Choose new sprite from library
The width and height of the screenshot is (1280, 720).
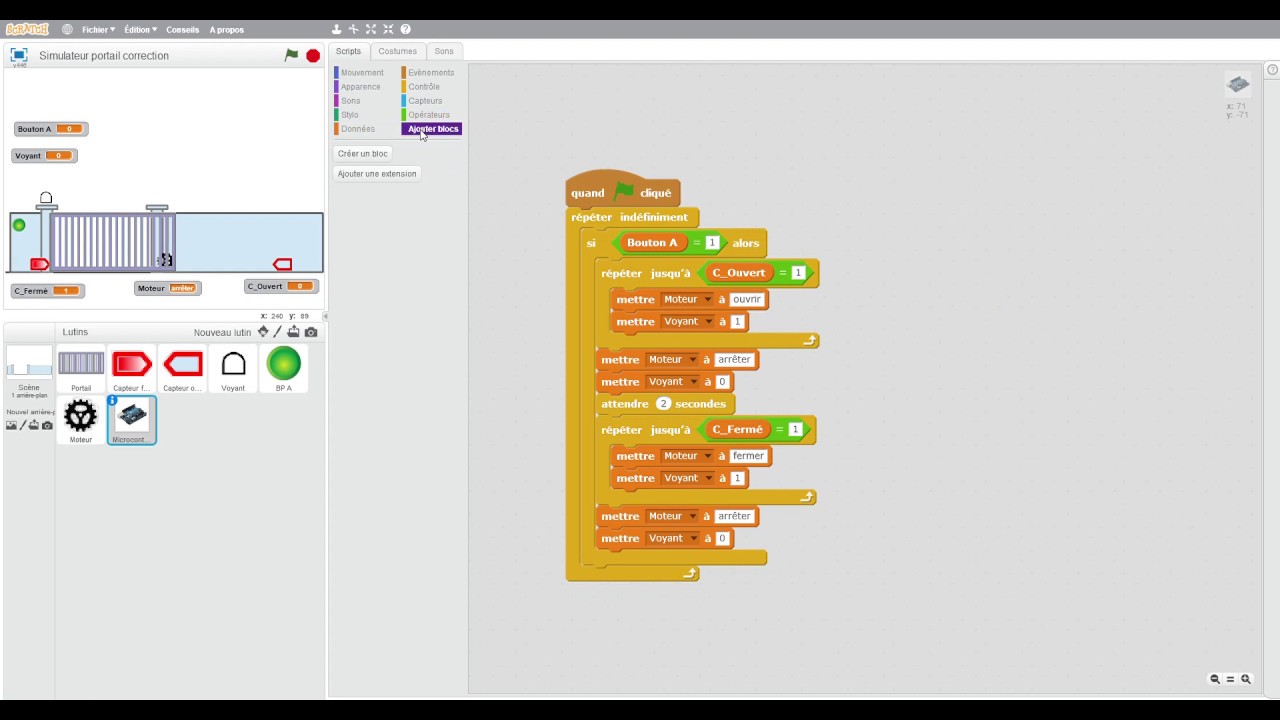coord(263,332)
